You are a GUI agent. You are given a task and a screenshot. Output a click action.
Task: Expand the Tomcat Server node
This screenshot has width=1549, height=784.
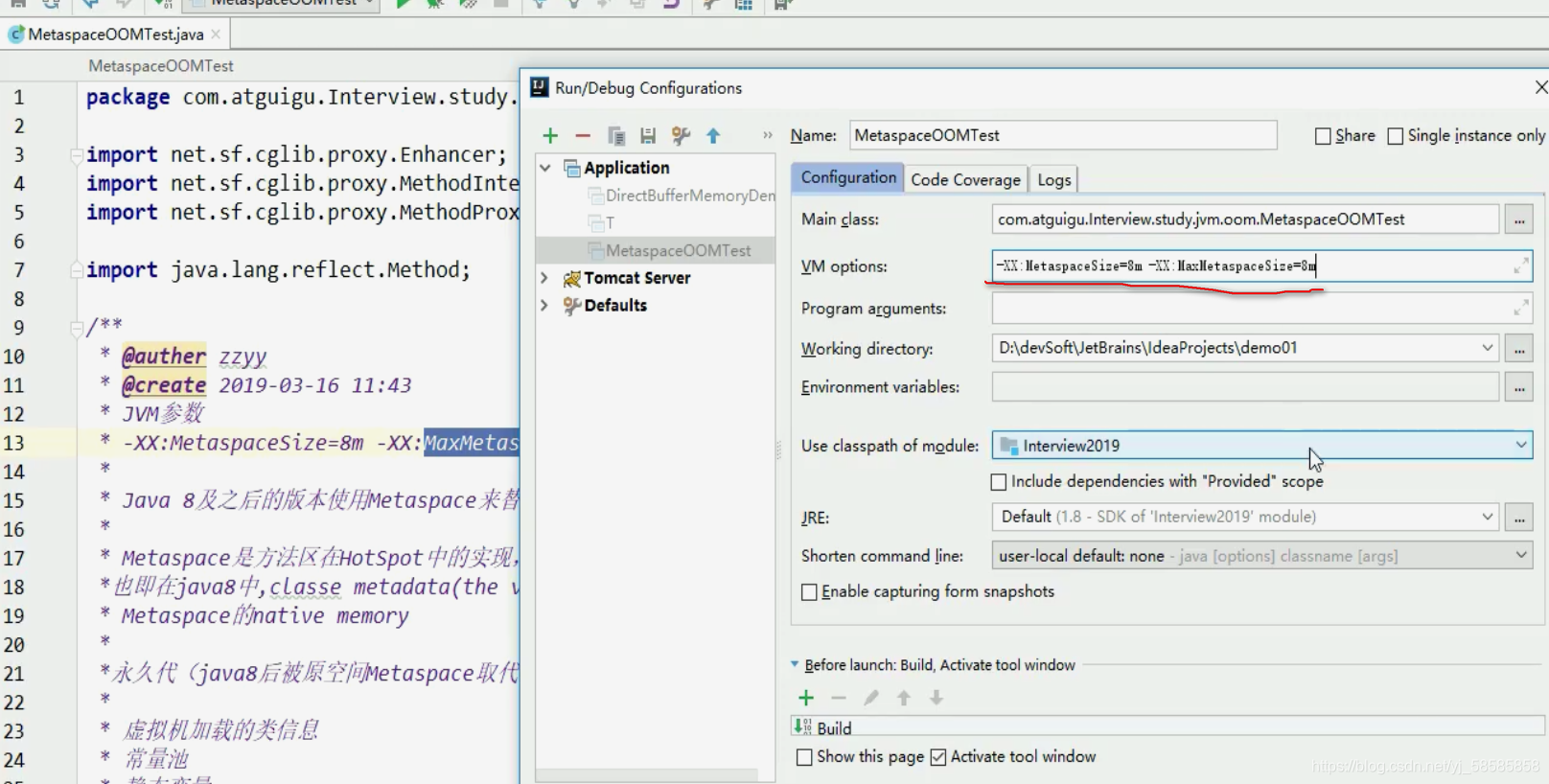coord(545,278)
